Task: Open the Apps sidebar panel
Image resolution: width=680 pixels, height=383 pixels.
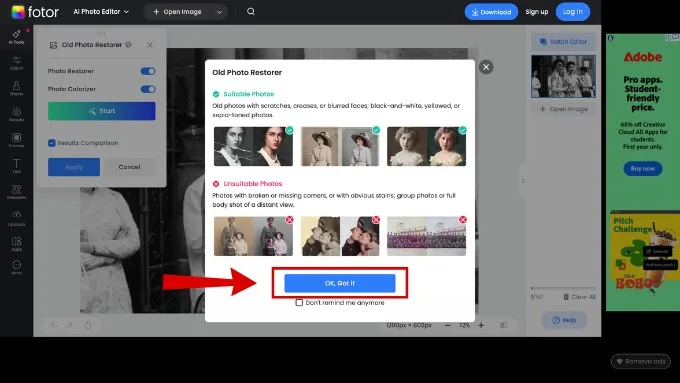Action: click(x=16, y=244)
